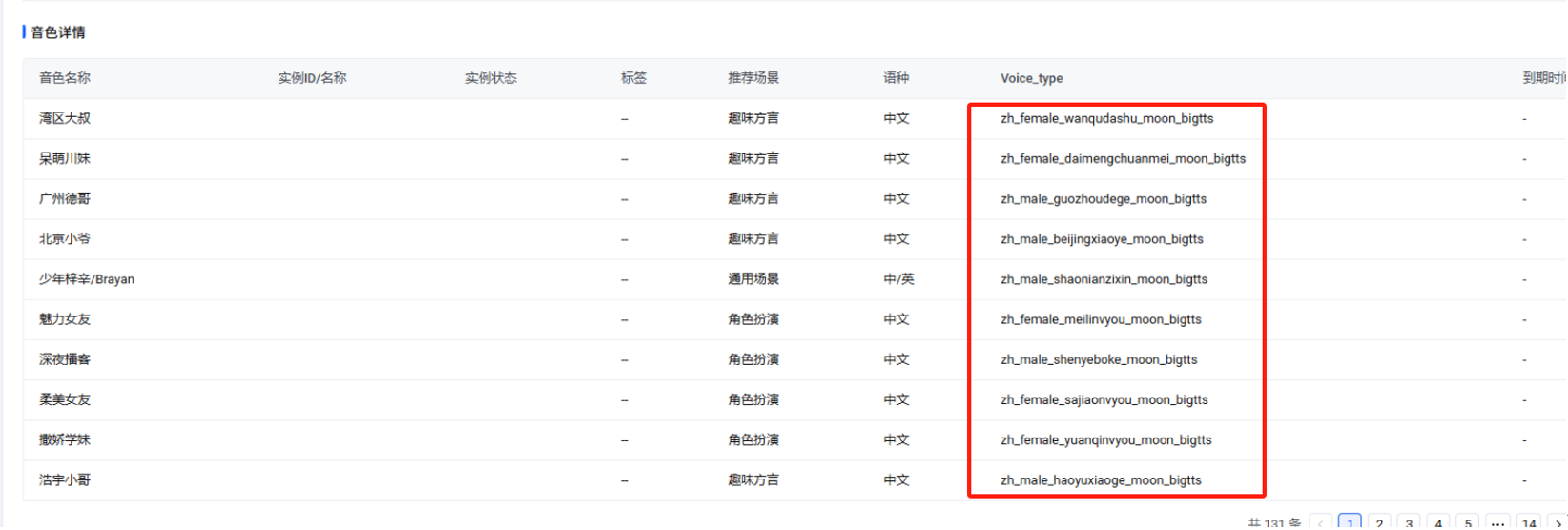Go to page 2 of voice list
This screenshot has height=530, width=1568.
tap(1379, 523)
